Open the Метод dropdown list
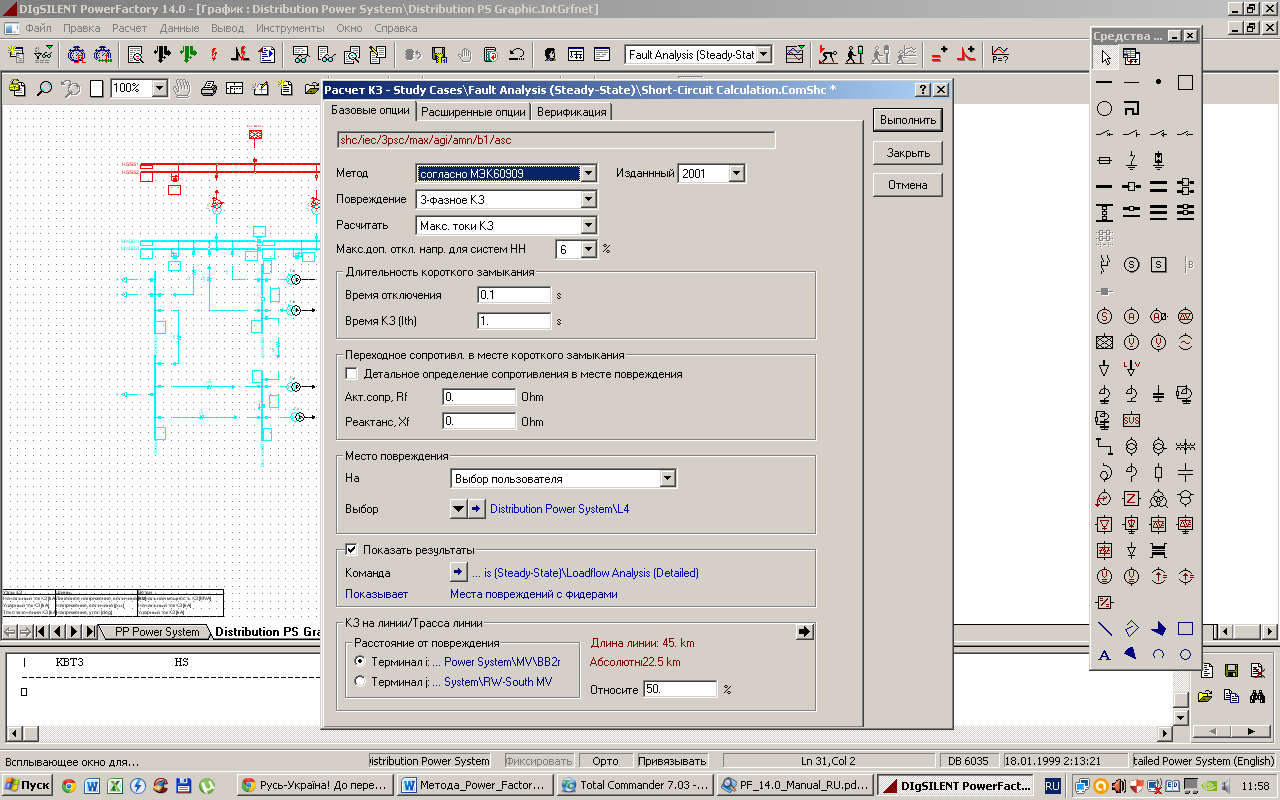1280x800 pixels. point(588,173)
